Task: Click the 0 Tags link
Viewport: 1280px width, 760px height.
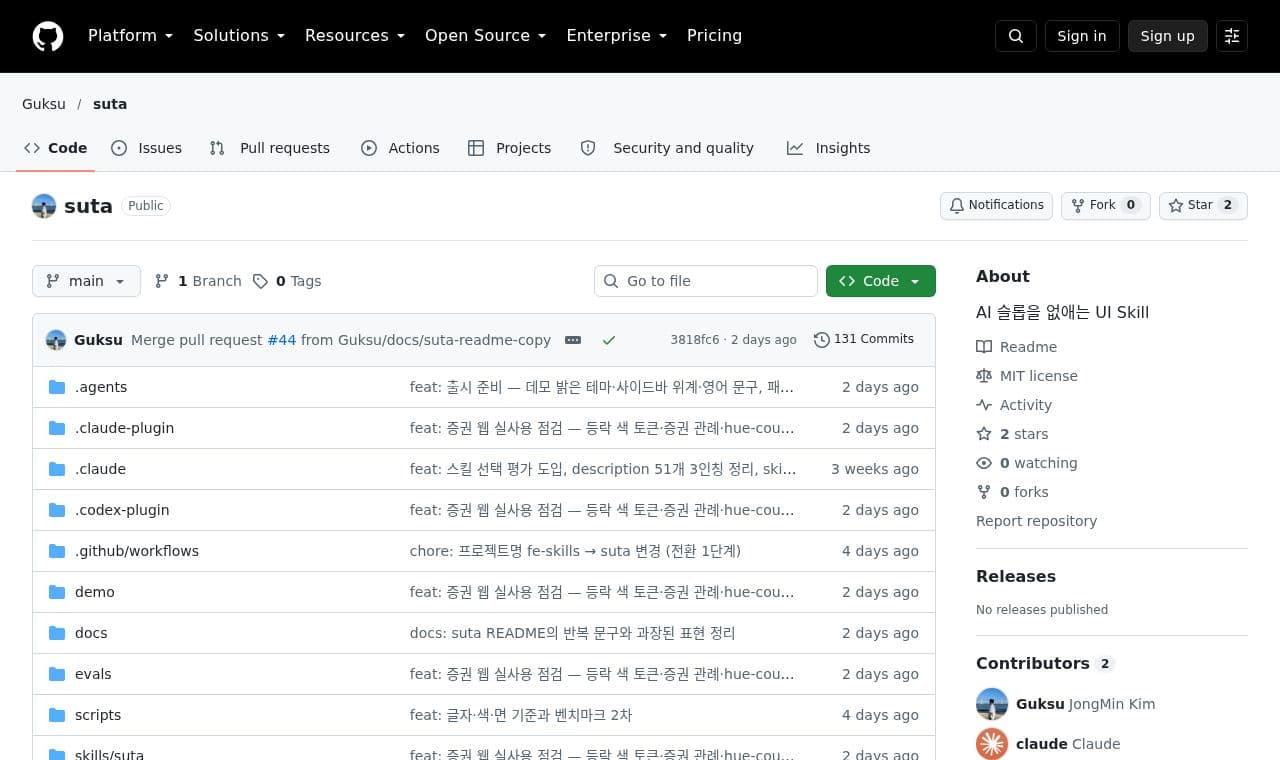Action: point(287,281)
